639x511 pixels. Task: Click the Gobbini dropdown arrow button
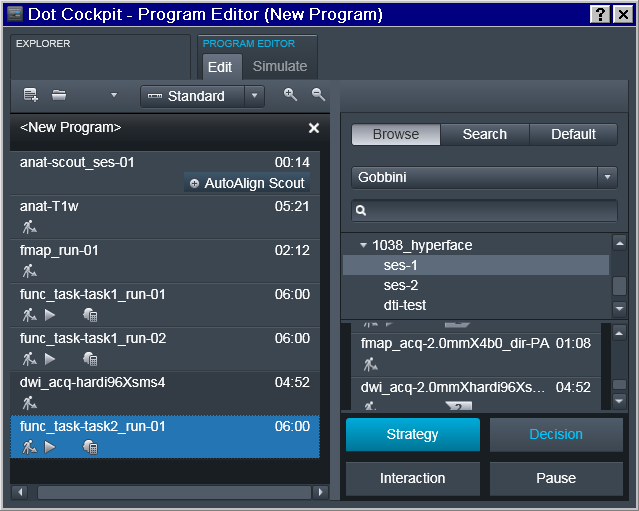click(608, 177)
